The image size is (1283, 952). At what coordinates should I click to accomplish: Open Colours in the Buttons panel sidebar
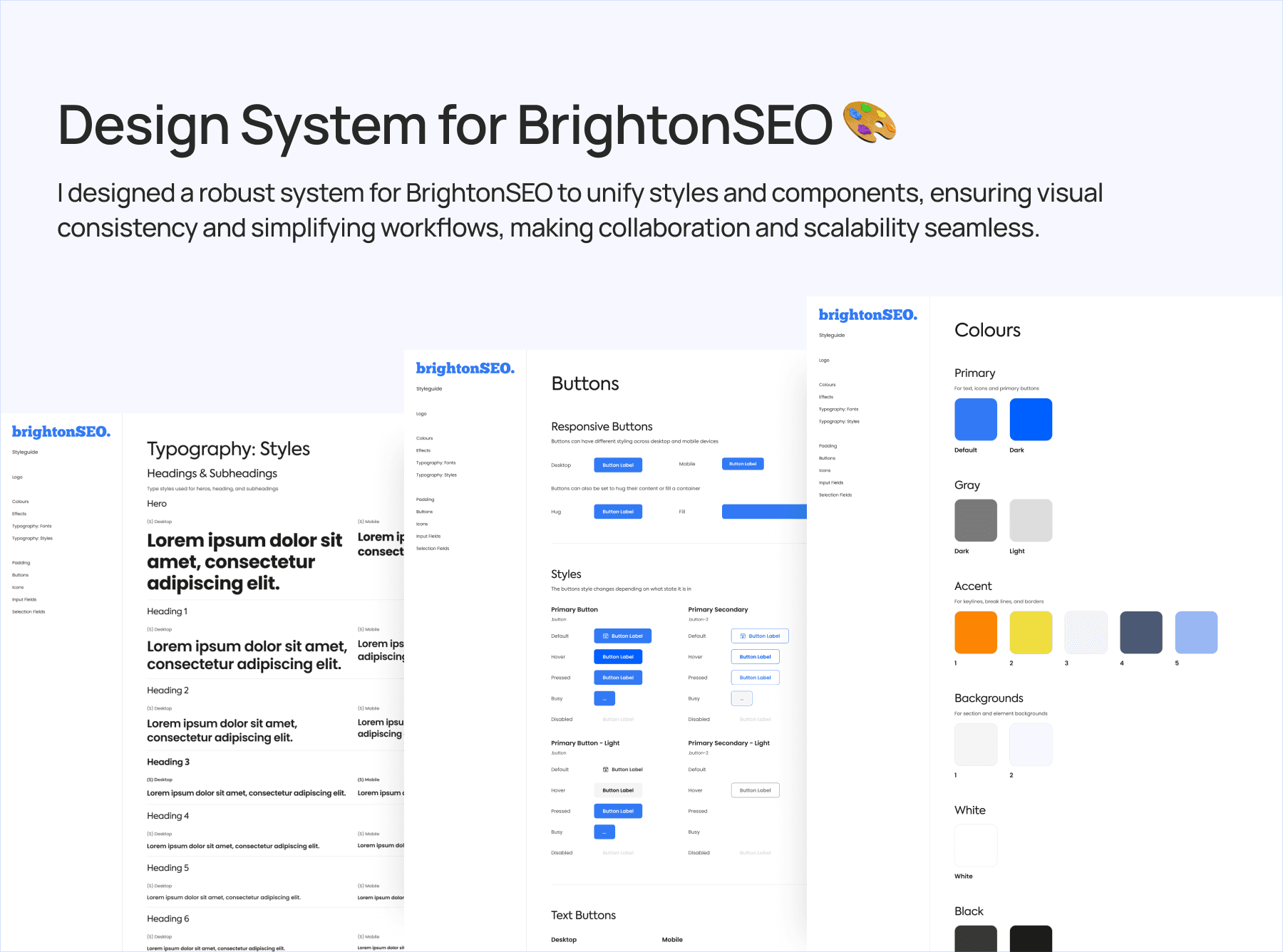tap(425, 438)
